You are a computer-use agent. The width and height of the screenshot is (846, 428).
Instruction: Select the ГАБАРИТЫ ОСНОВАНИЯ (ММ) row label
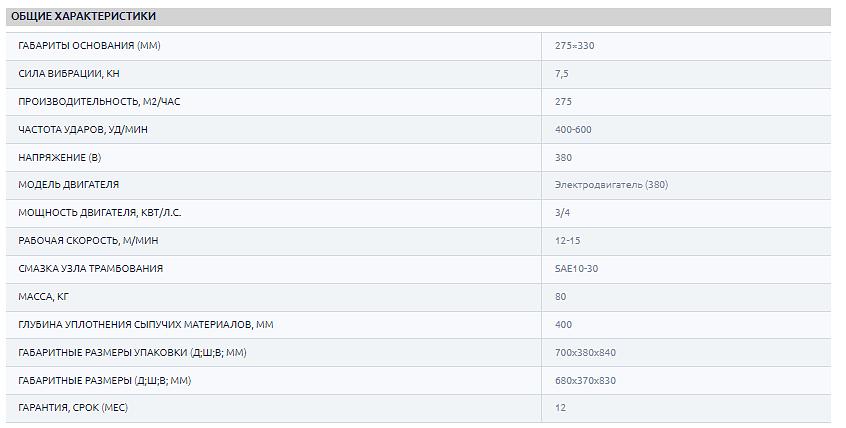[x=90, y=46]
